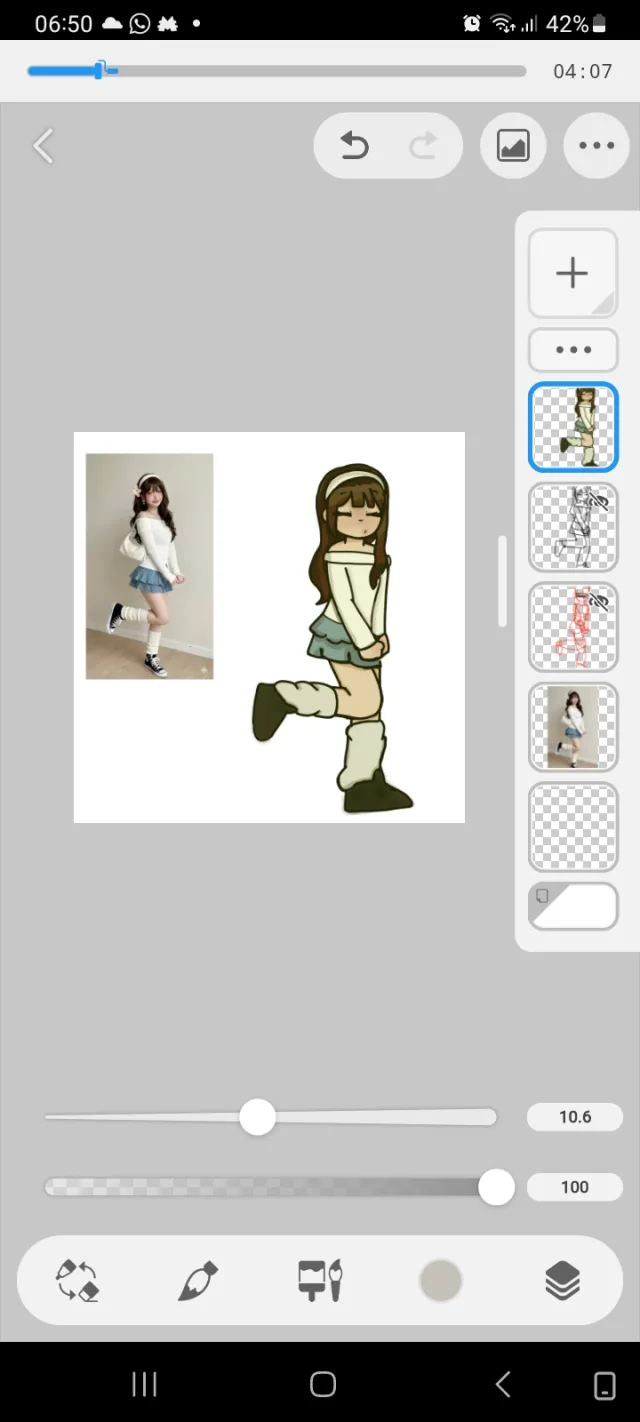Redo the undone action

[424, 146]
